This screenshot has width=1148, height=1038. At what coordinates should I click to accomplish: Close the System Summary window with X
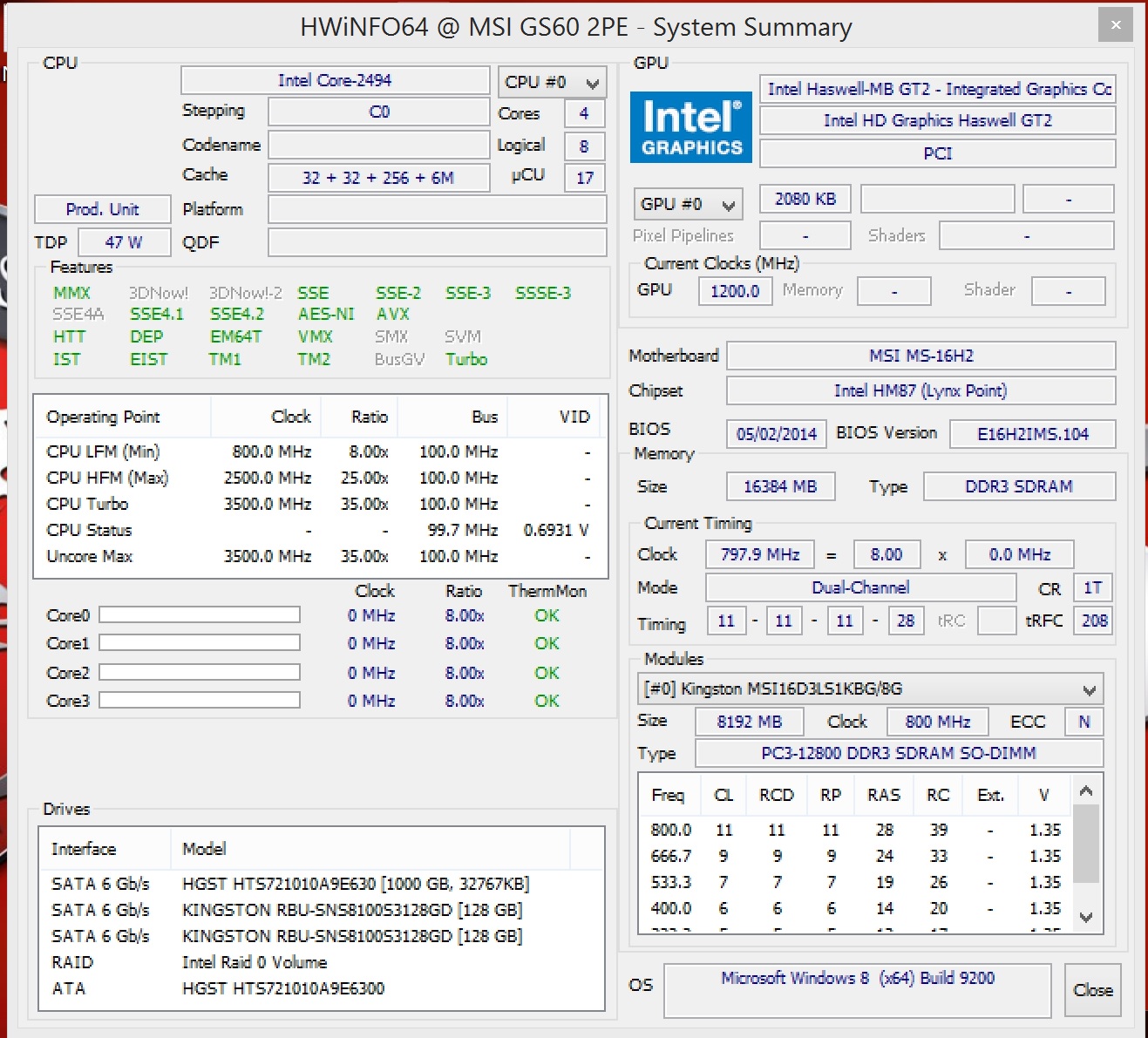[1115, 25]
